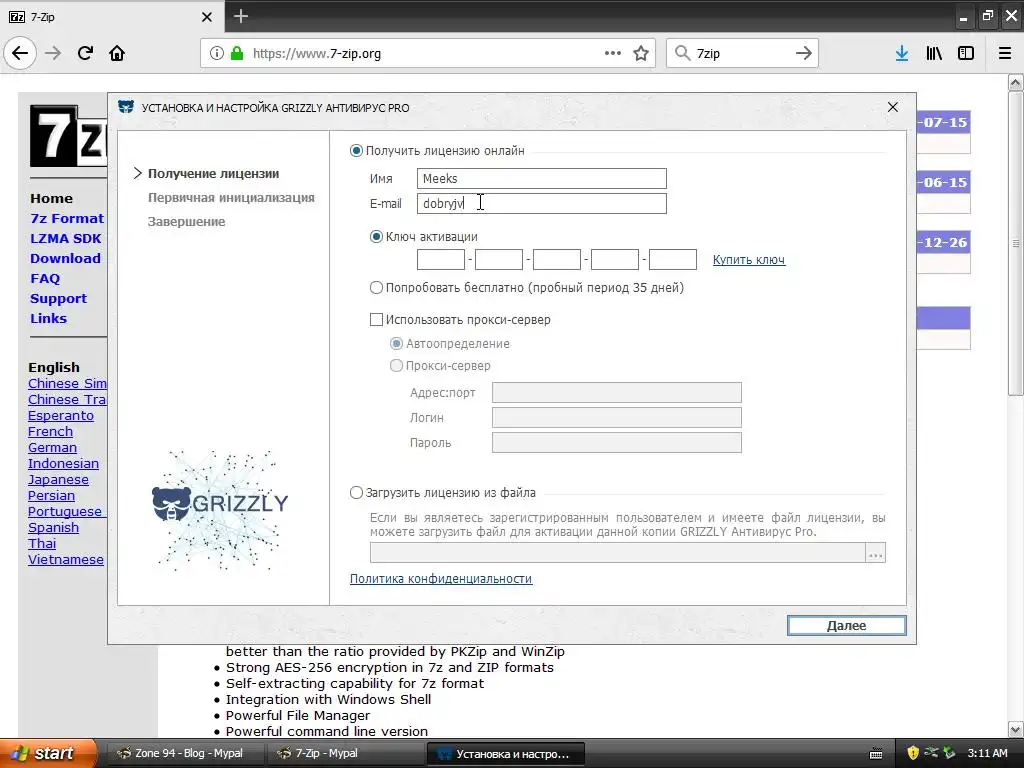The width and height of the screenshot is (1024, 768).
Task: Open the Links page link
Action: click(48, 318)
